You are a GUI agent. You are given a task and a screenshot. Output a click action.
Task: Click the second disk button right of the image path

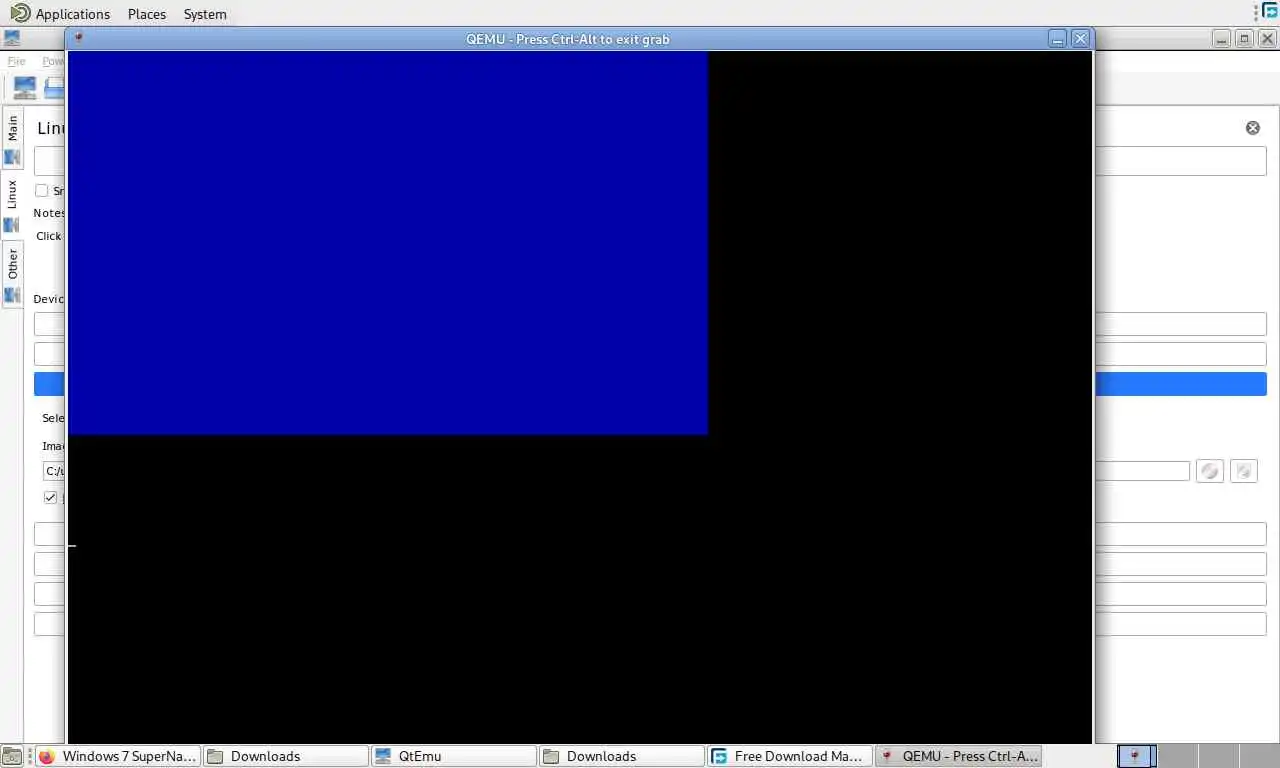tap(1244, 471)
